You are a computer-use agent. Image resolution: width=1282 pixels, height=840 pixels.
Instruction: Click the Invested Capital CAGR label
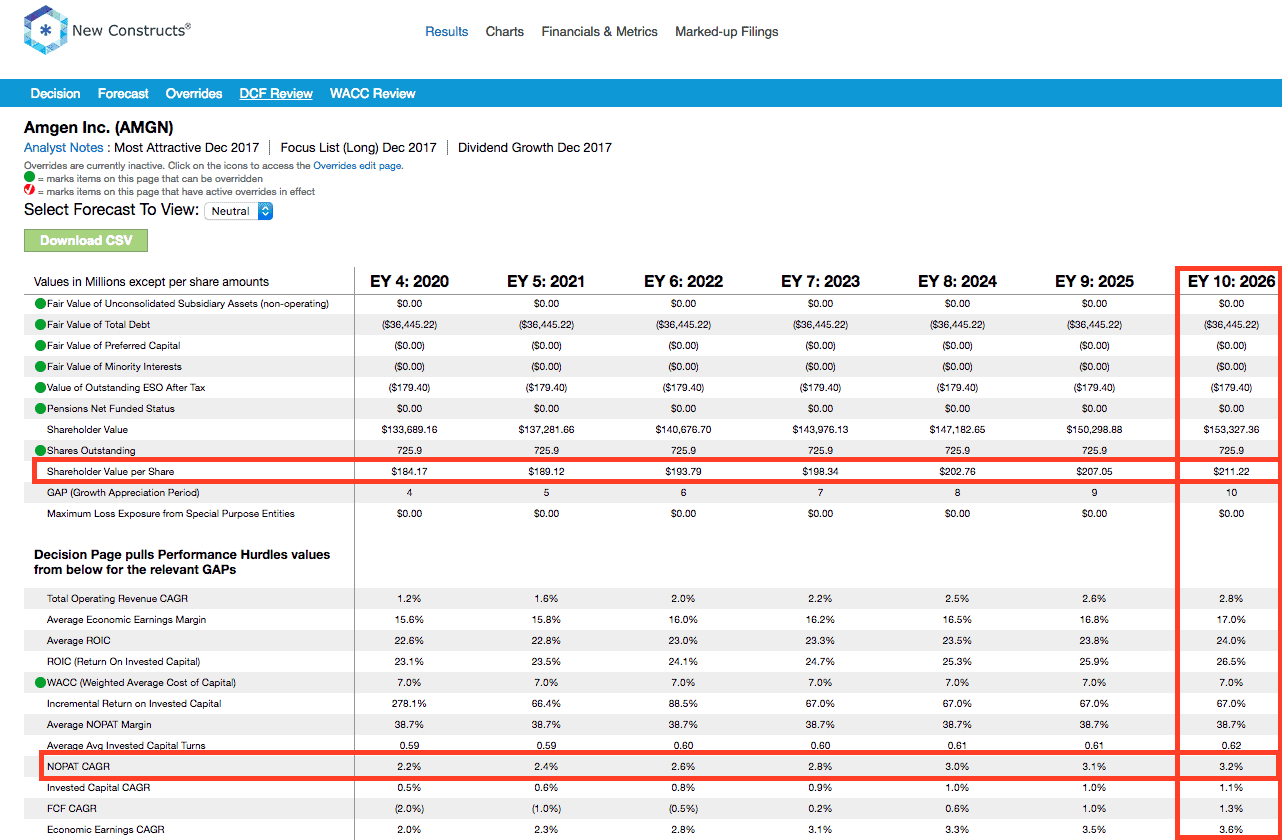(97, 787)
